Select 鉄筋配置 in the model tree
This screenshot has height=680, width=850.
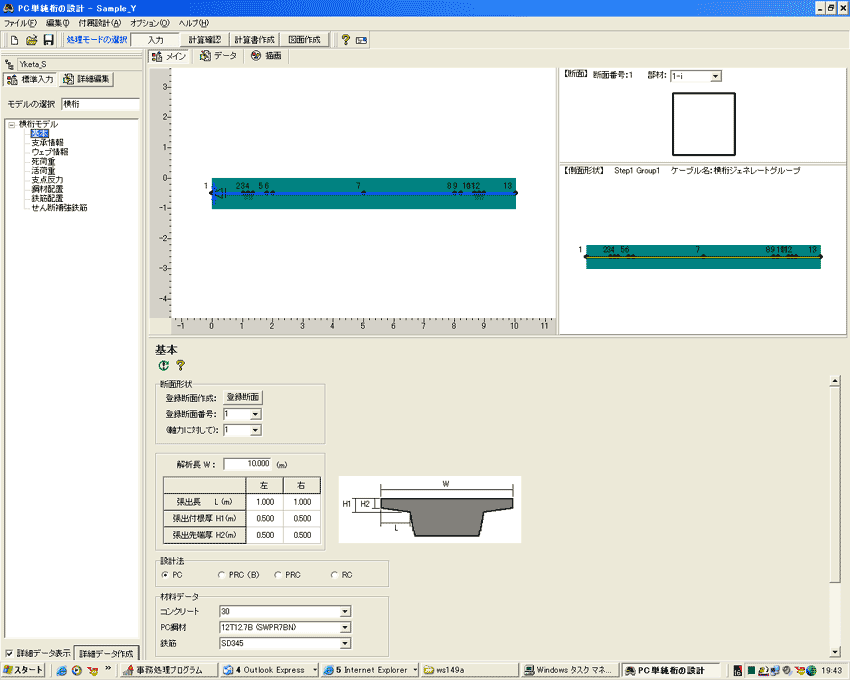click(47, 198)
